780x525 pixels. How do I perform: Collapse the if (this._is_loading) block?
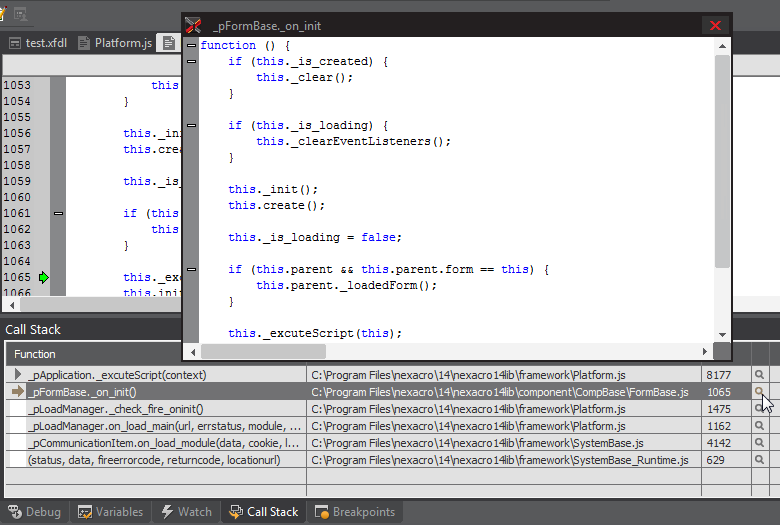click(x=191, y=126)
